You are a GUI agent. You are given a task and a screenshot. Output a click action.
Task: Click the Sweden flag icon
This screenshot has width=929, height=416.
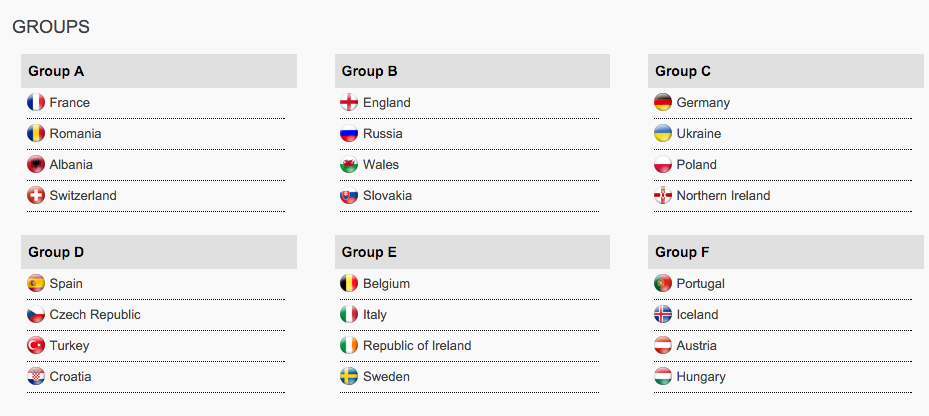tap(349, 376)
